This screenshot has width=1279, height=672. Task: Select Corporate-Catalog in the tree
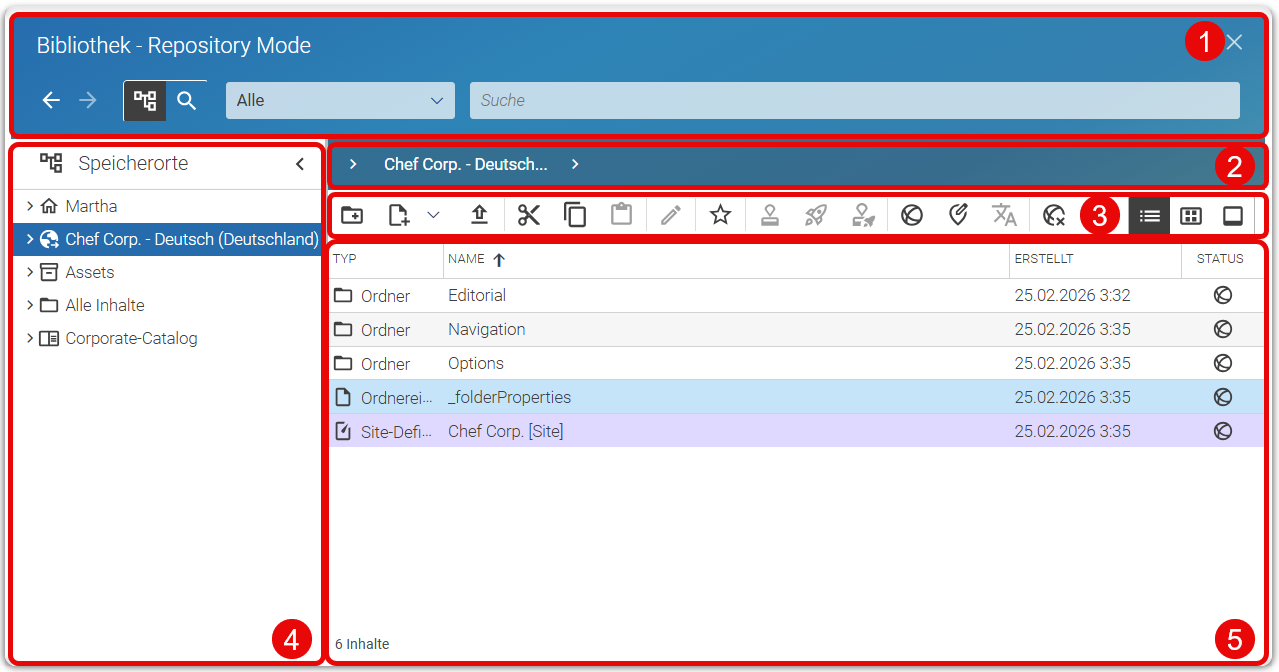coord(131,338)
